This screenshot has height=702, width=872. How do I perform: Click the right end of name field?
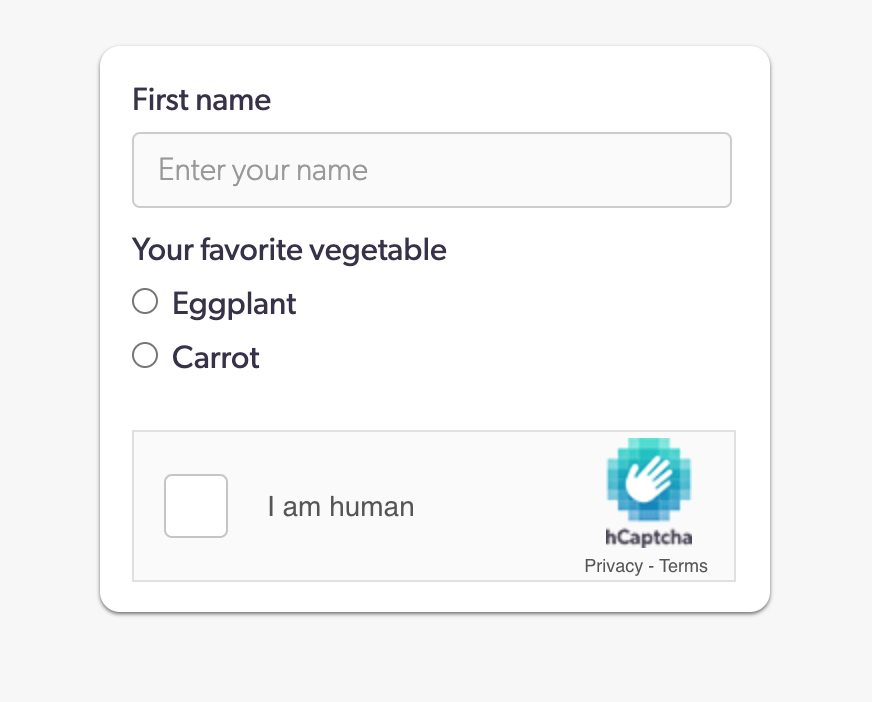710,170
